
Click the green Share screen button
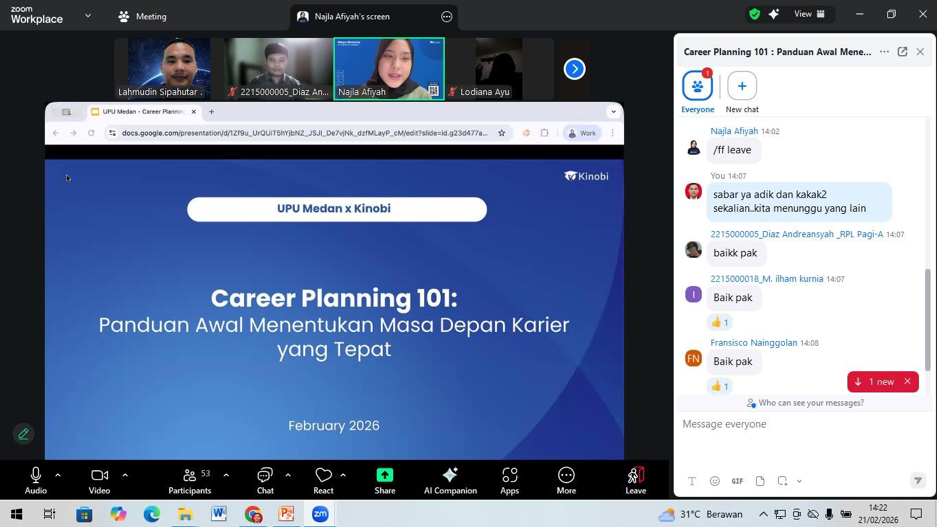[x=385, y=480]
